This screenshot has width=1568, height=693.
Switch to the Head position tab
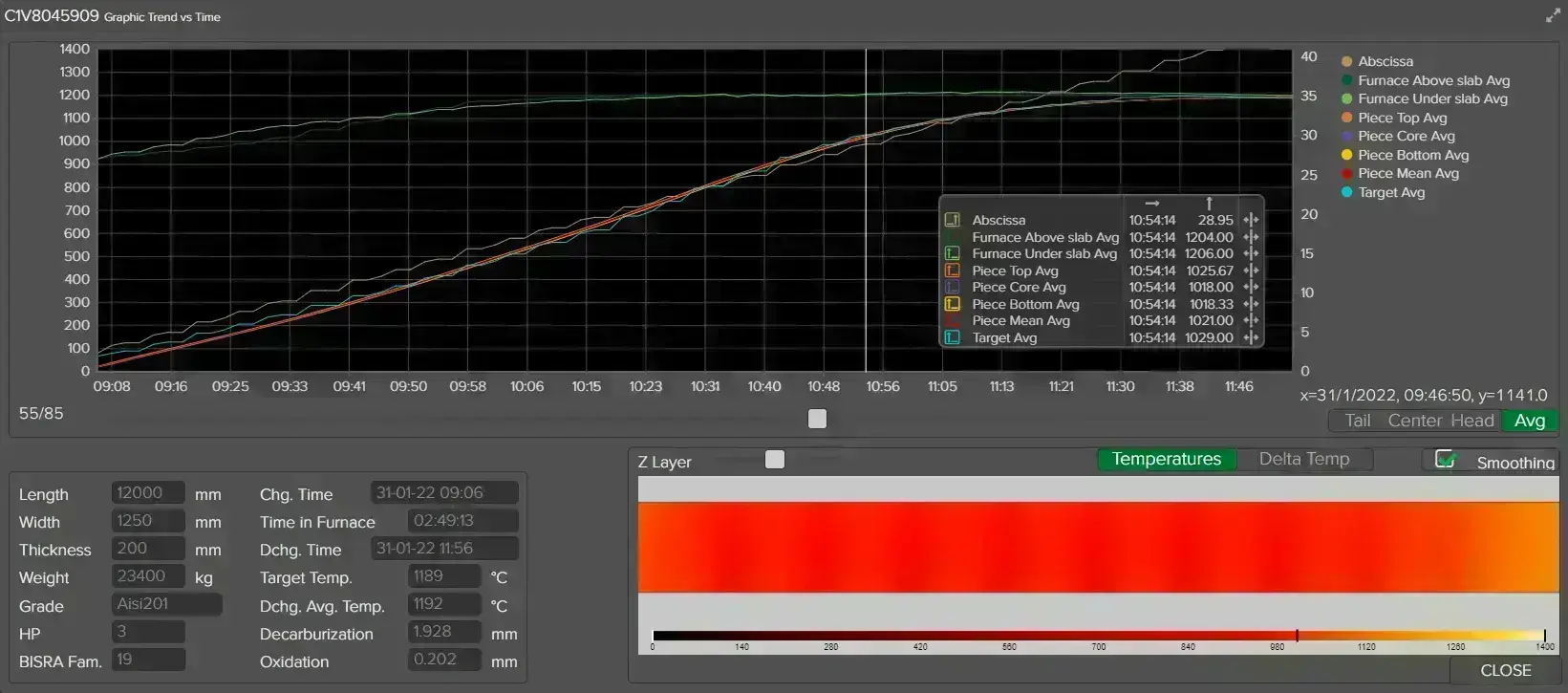click(1472, 421)
